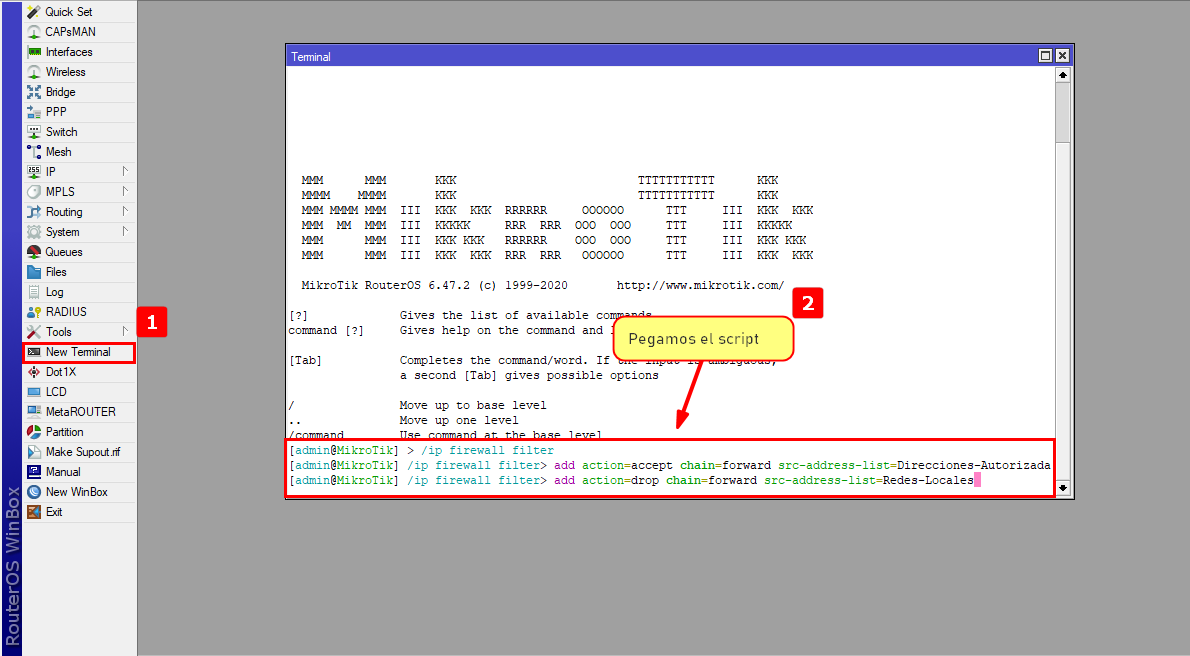Image resolution: width=1190 pixels, height=656 pixels.
Task: Click the RADIUS icon
Action: (34, 312)
